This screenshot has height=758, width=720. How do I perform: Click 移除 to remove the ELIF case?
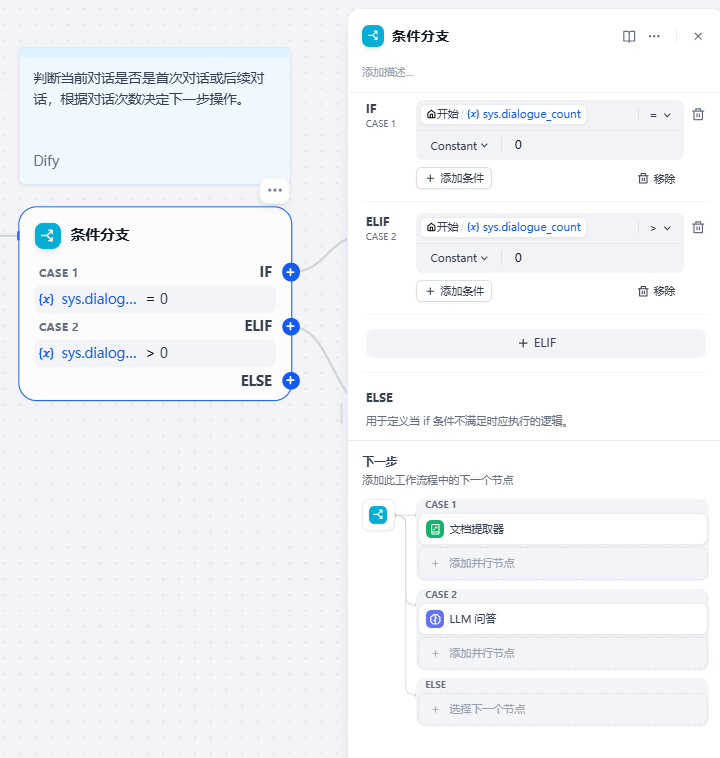tap(657, 291)
